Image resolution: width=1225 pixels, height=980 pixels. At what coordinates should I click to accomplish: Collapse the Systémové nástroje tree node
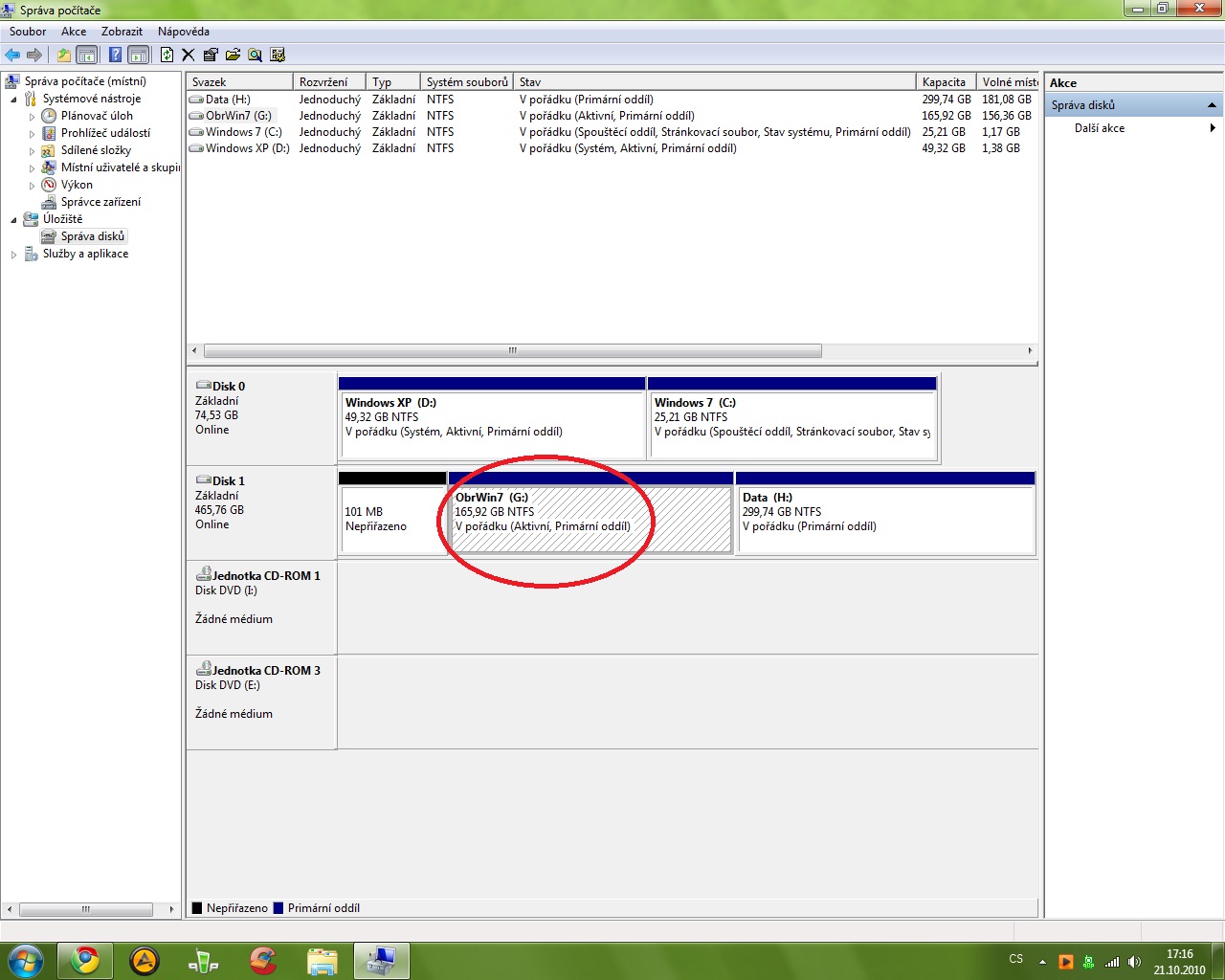[13, 99]
